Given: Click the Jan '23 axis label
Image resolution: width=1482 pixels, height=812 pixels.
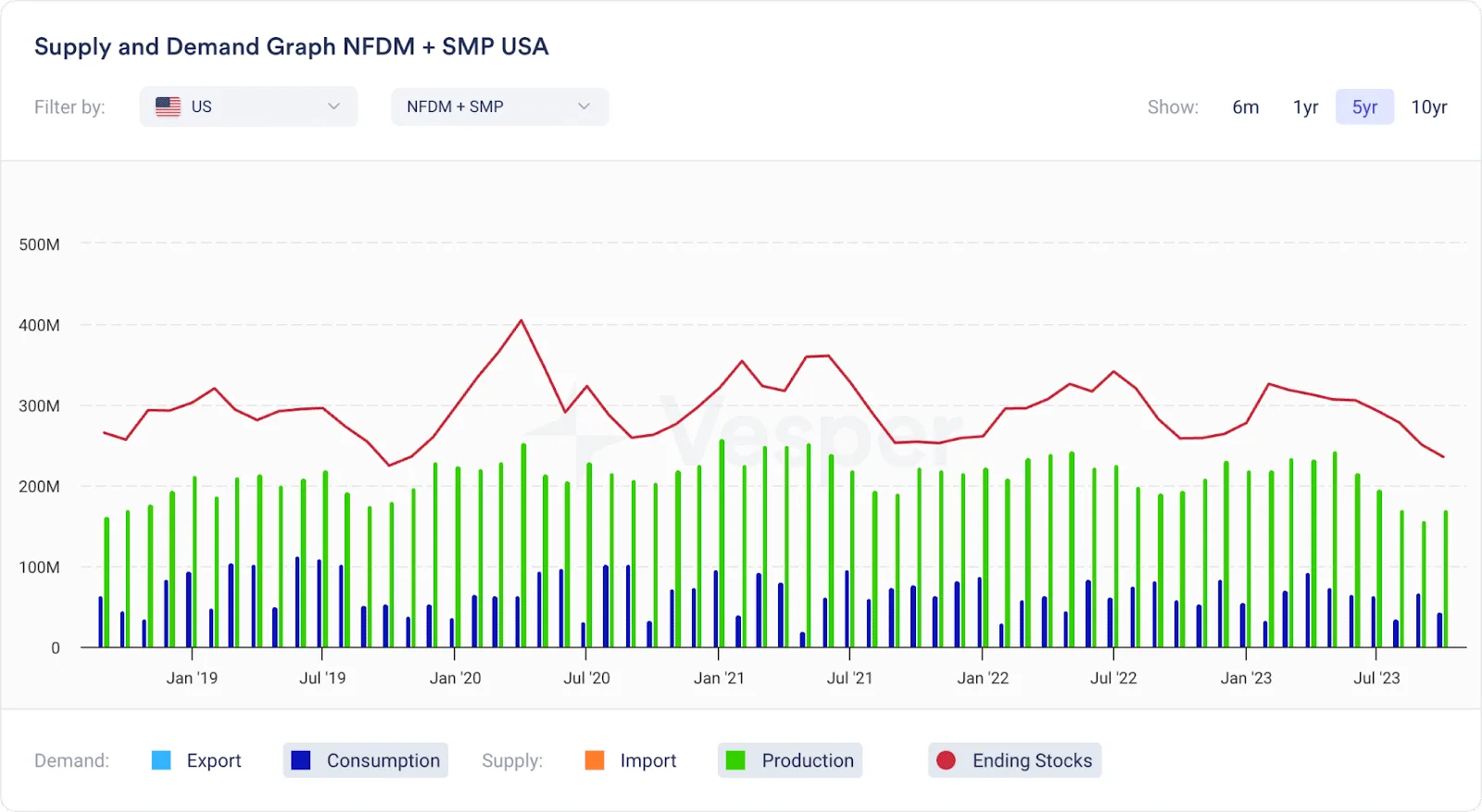Looking at the screenshot, I should [x=1246, y=678].
